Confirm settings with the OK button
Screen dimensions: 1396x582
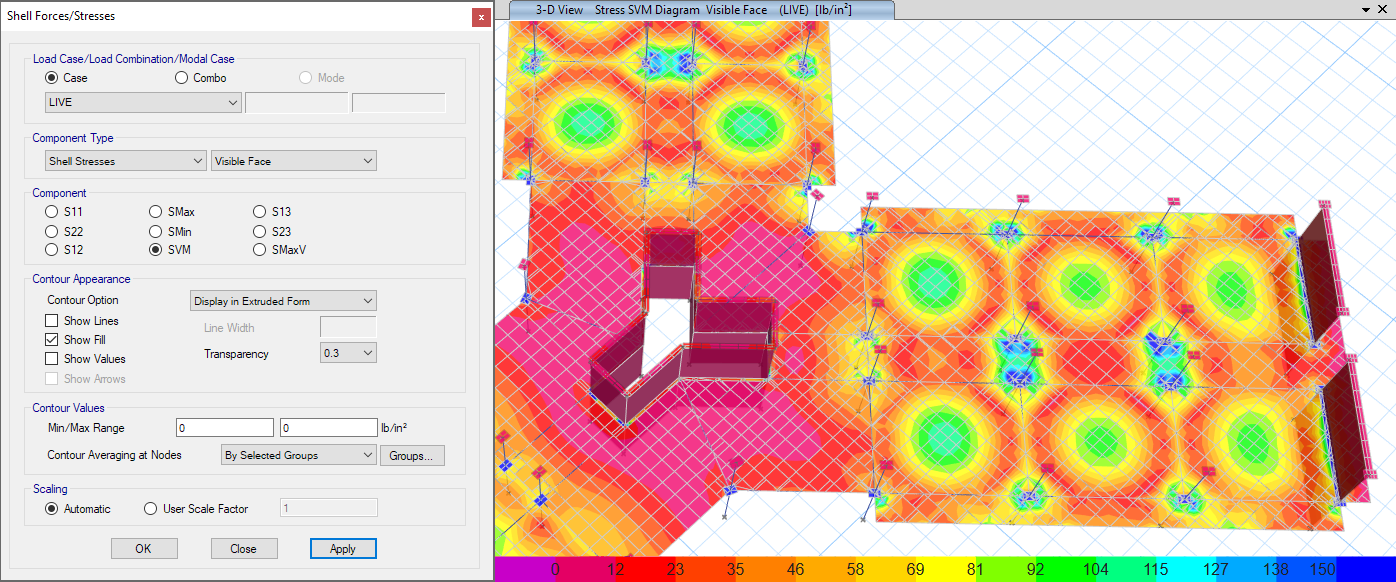pos(144,548)
